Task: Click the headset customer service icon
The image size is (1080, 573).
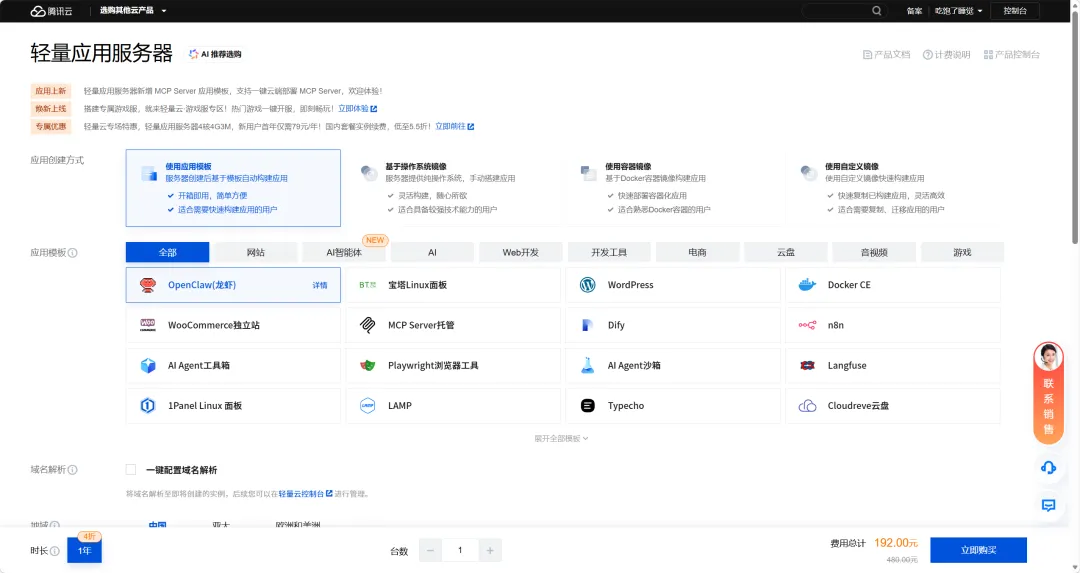Action: [1048, 468]
